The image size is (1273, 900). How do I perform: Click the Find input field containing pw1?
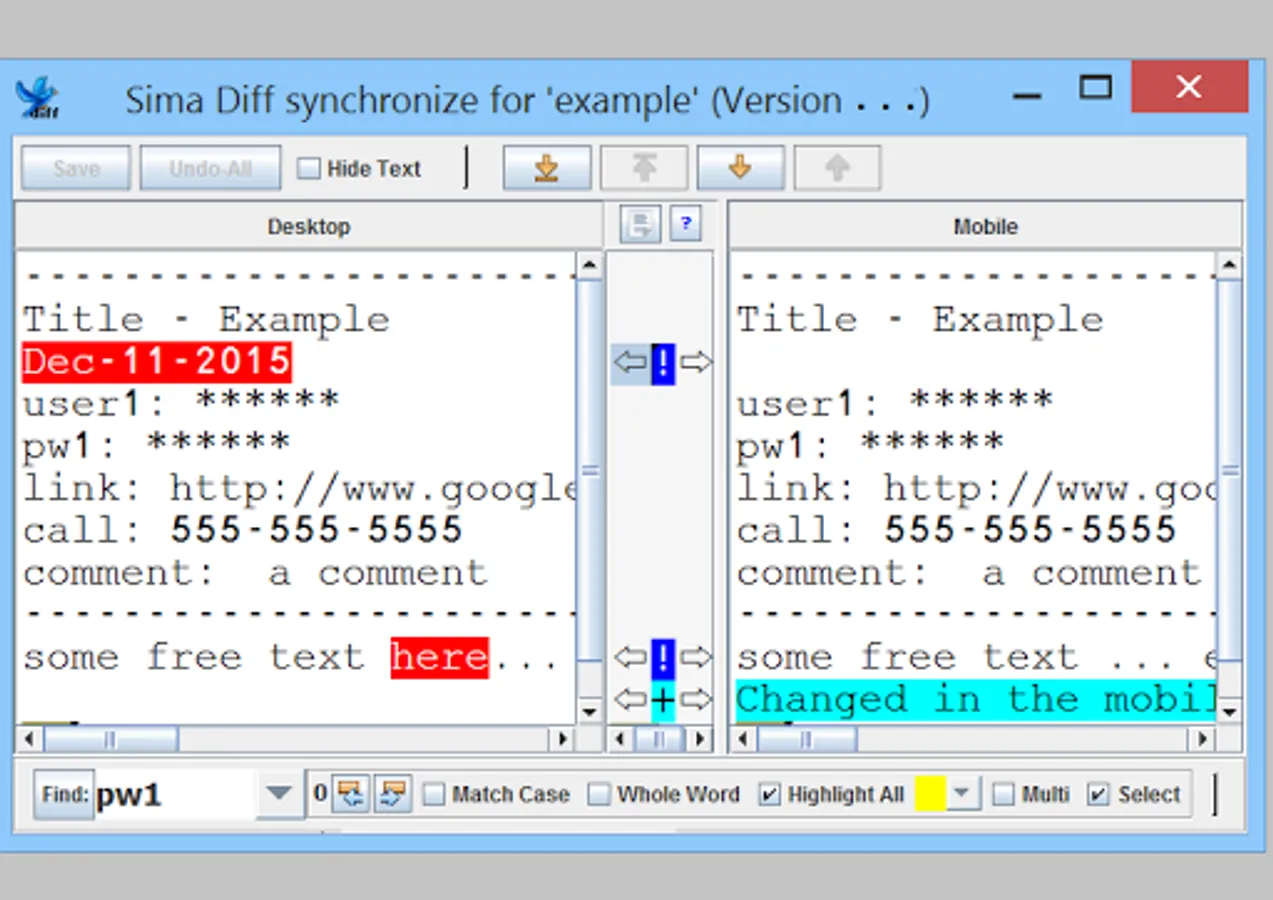coord(175,795)
